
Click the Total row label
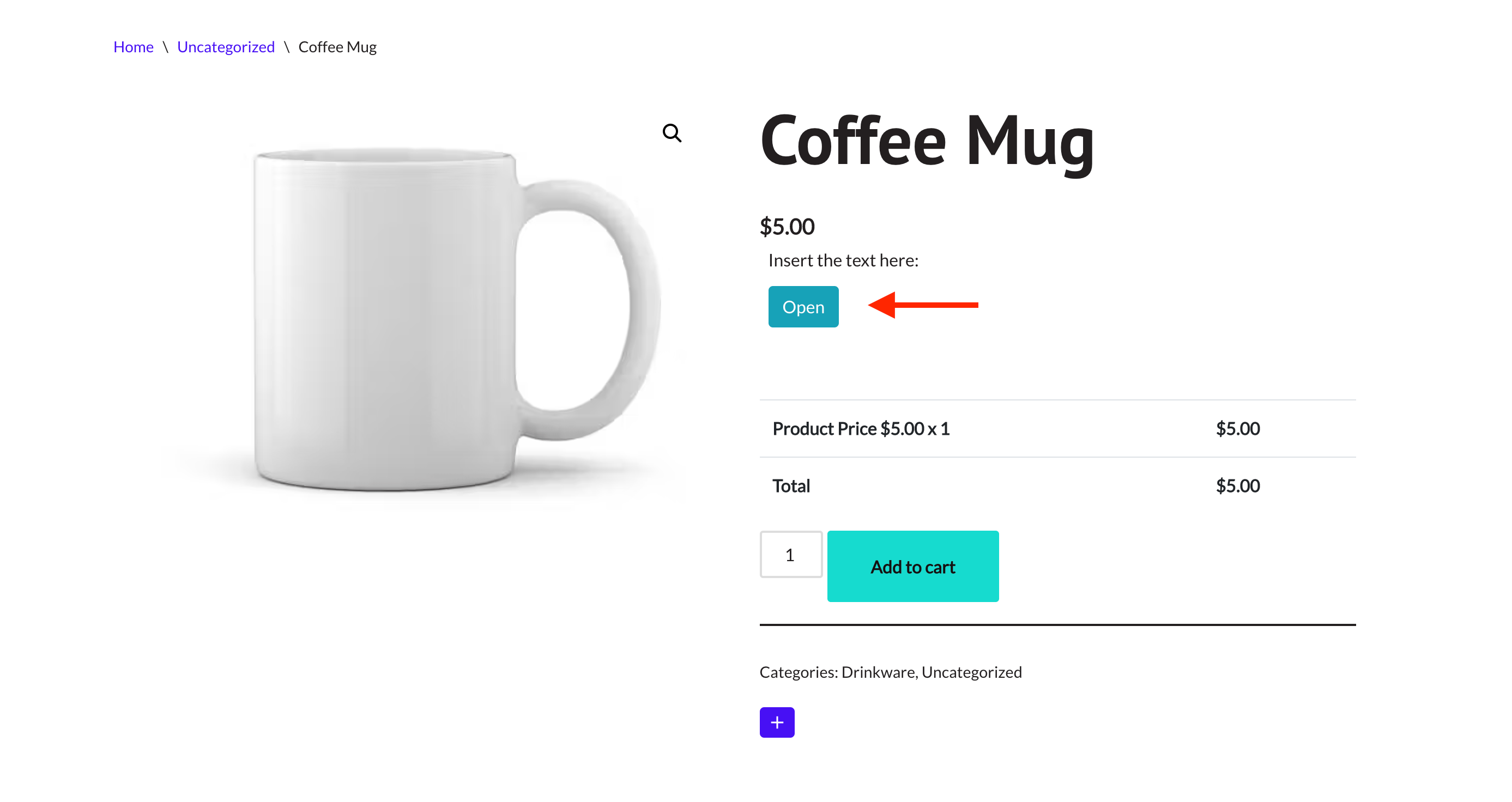791,486
